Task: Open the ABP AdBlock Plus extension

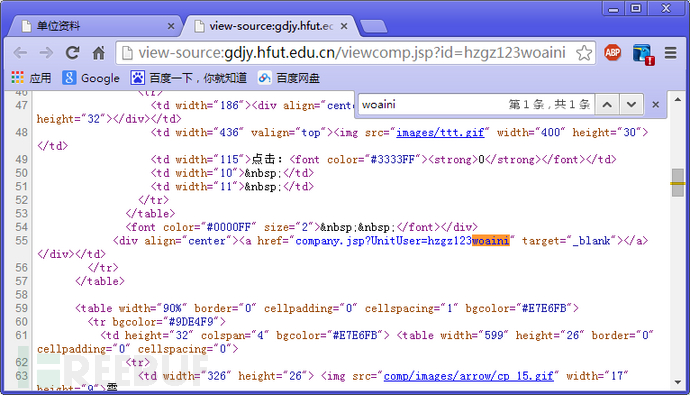Action: click(613, 53)
